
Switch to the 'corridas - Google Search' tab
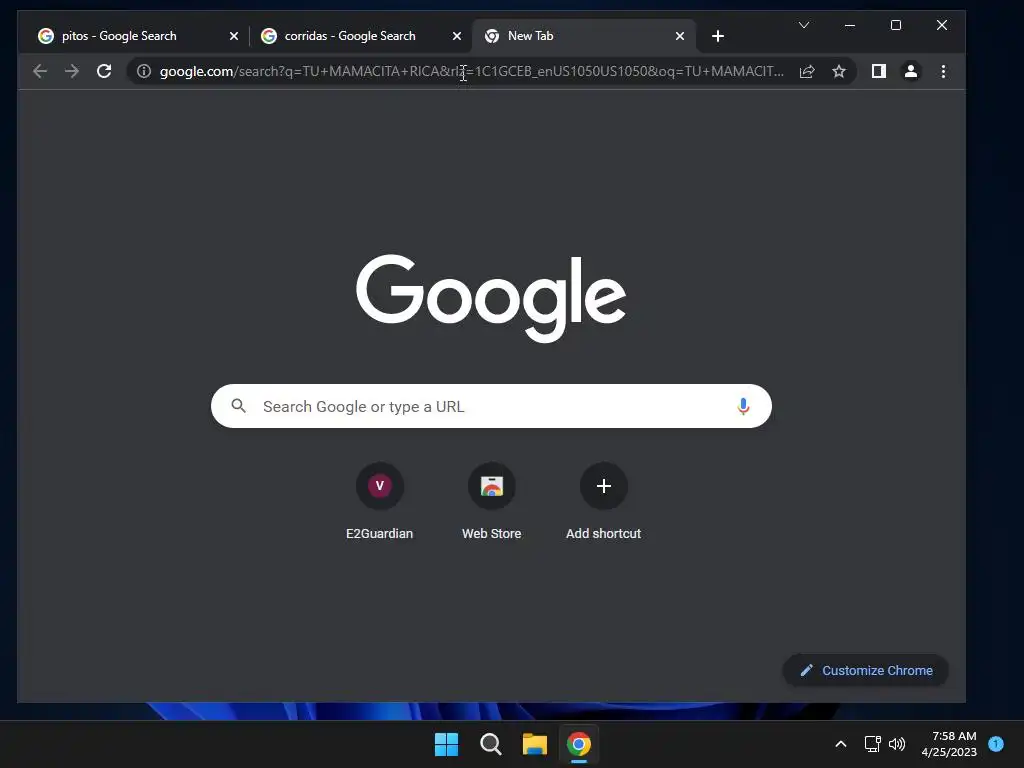[x=360, y=36]
